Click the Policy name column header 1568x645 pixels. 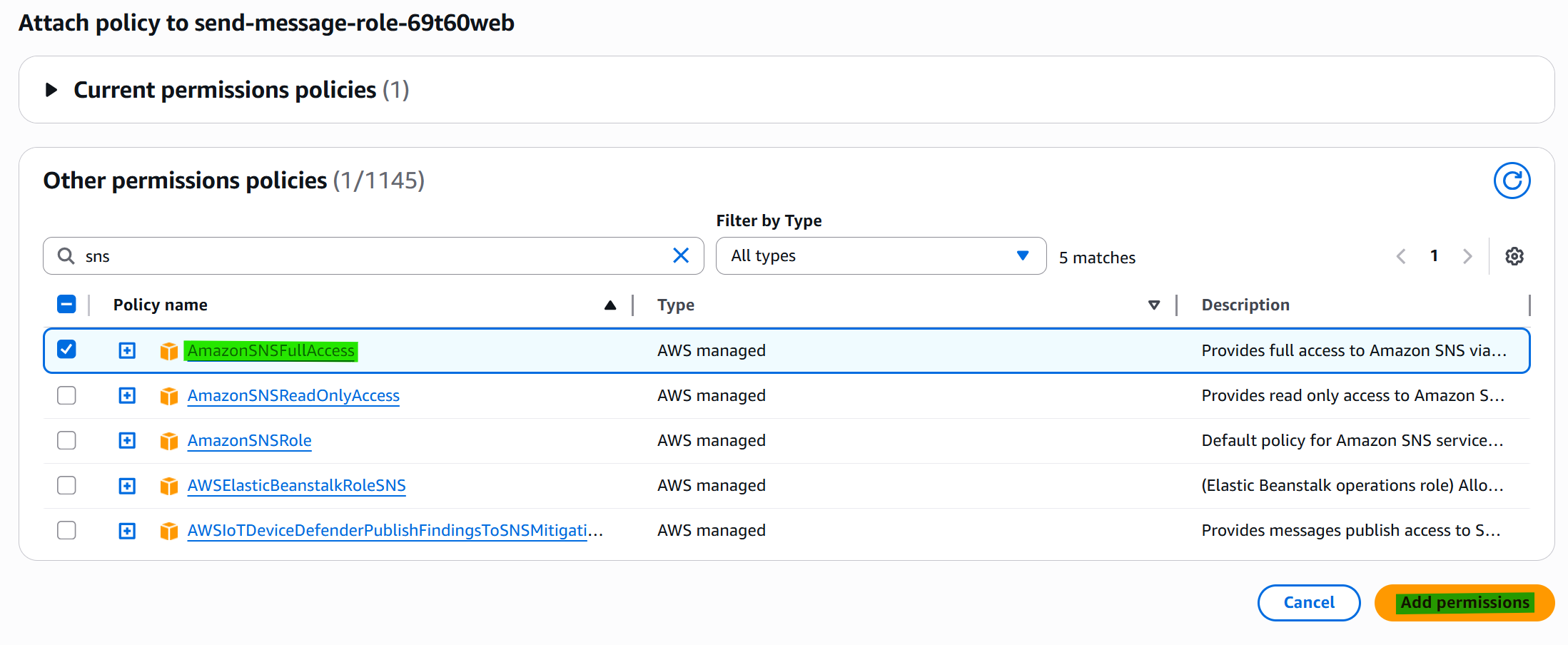[160, 305]
